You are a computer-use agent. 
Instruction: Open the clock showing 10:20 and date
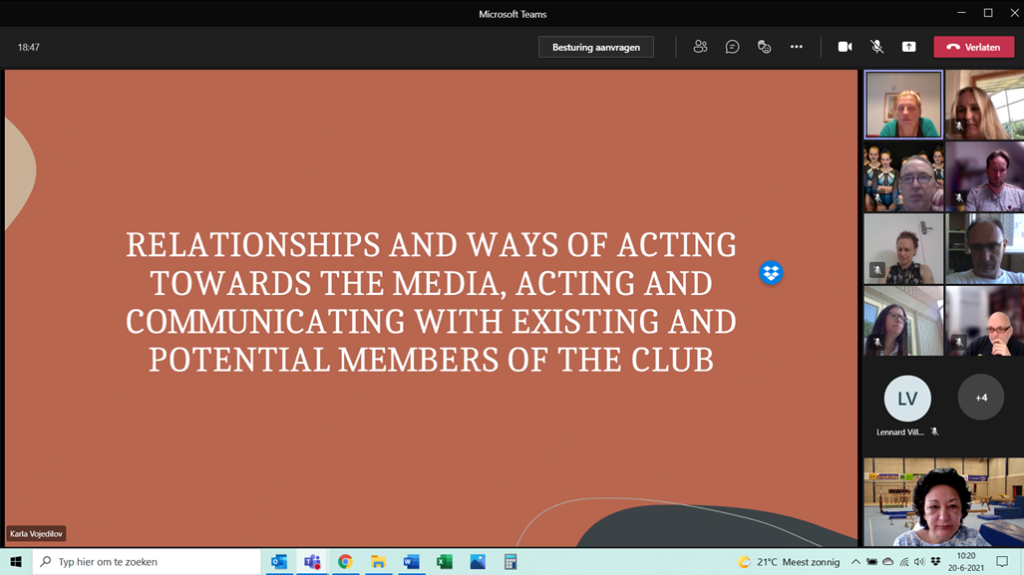click(966, 562)
